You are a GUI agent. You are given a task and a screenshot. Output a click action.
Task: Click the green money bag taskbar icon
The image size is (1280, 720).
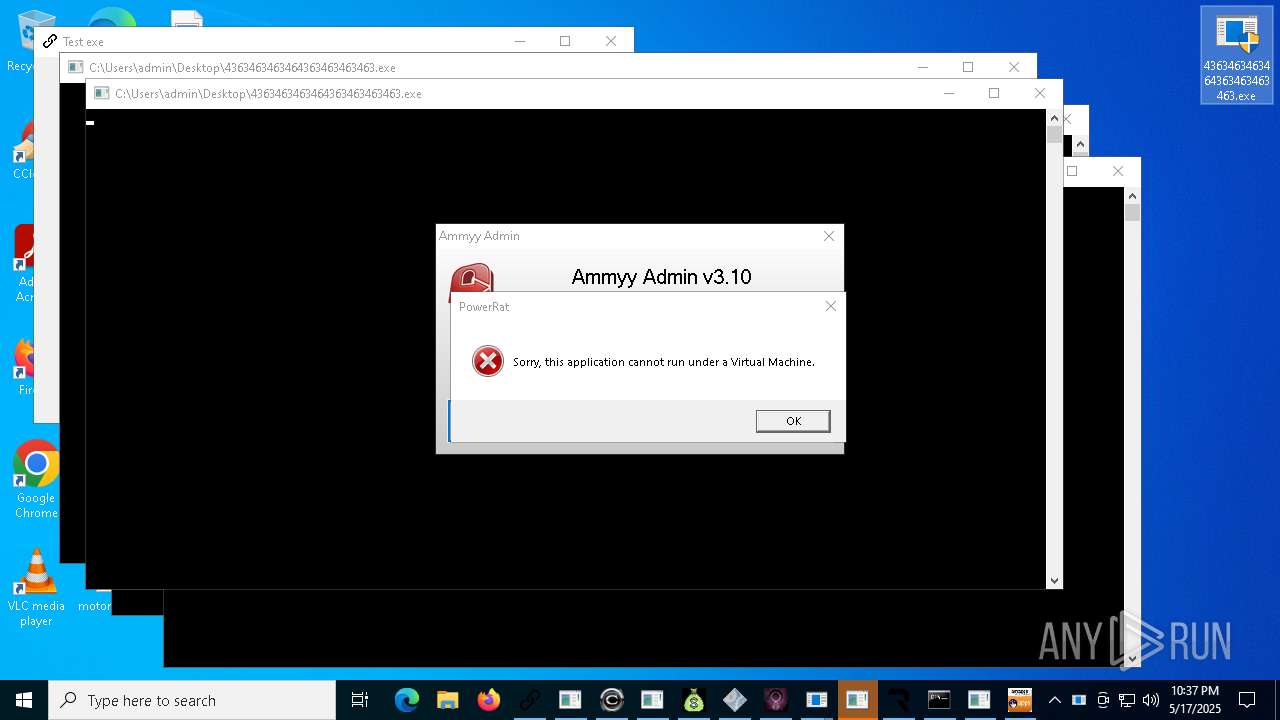click(x=693, y=700)
